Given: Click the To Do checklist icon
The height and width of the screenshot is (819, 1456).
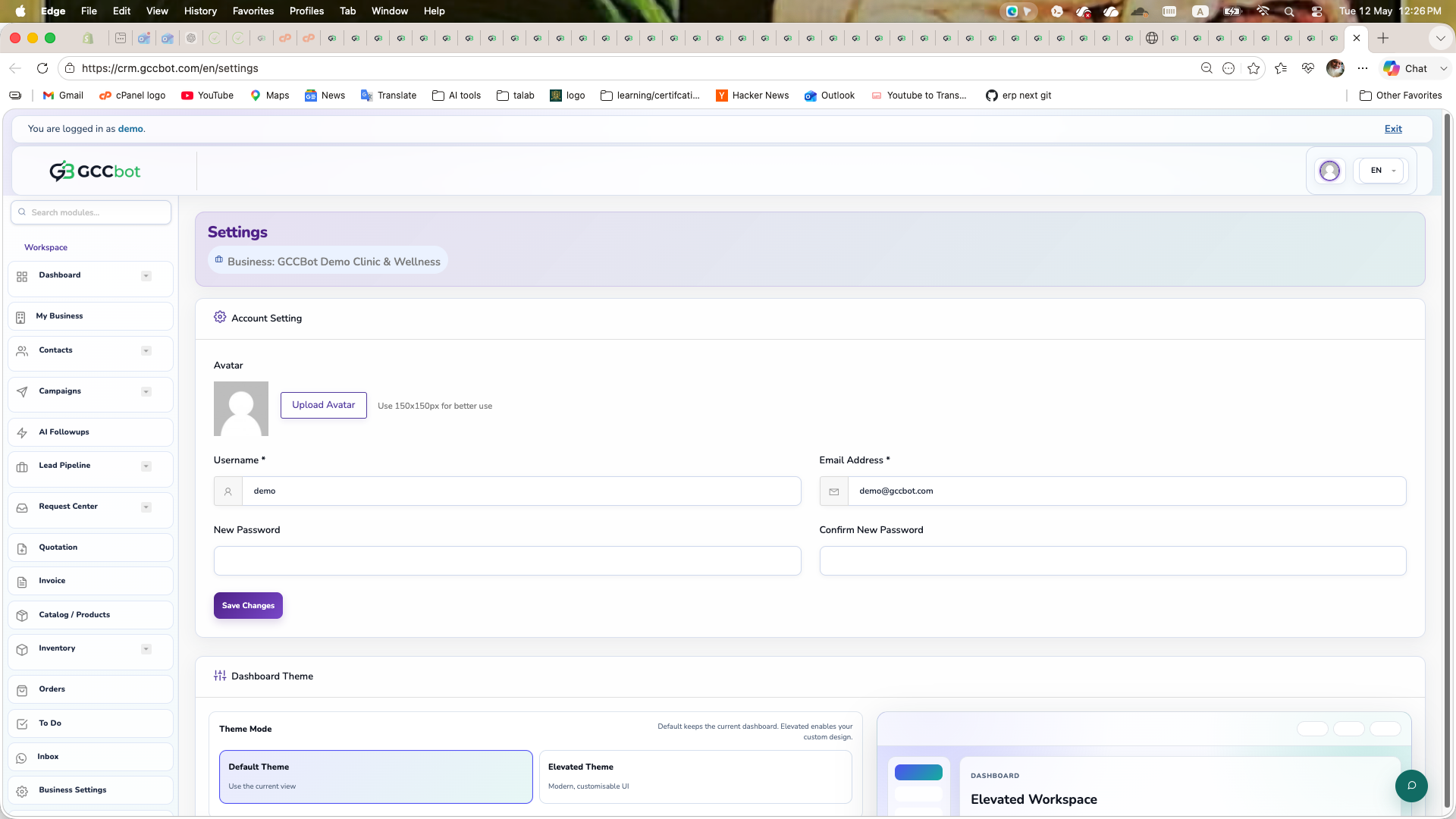Looking at the screenshot, I should click(x=22, y=724).
